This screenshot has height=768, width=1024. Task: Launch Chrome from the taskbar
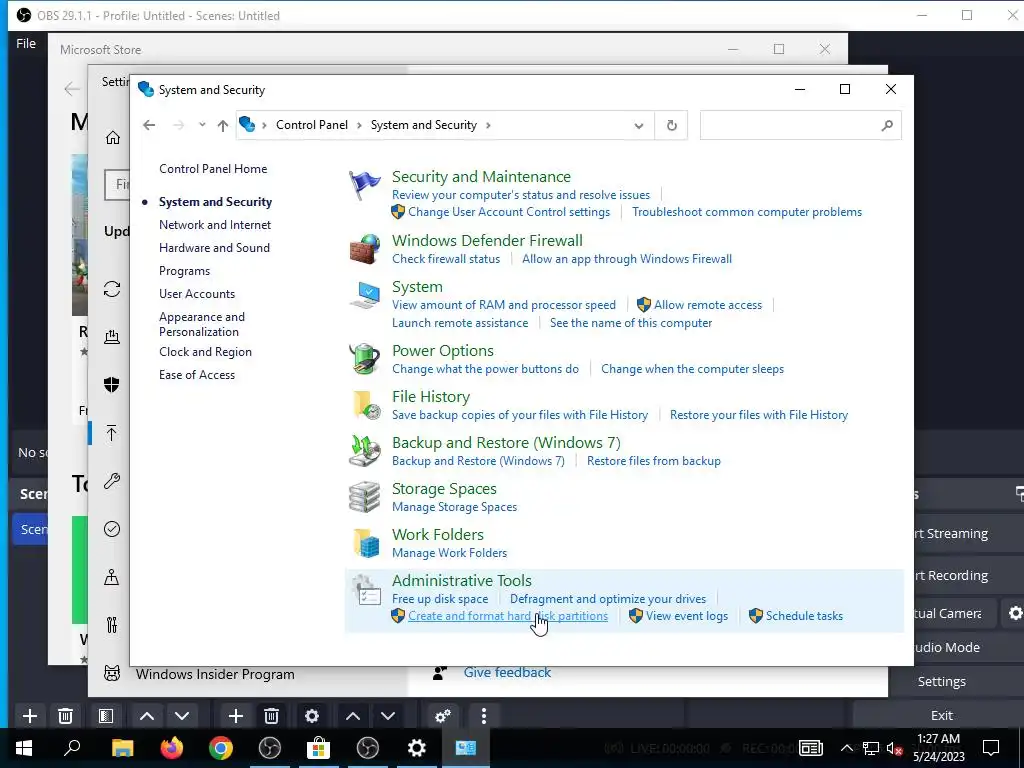tap(221, 748)
